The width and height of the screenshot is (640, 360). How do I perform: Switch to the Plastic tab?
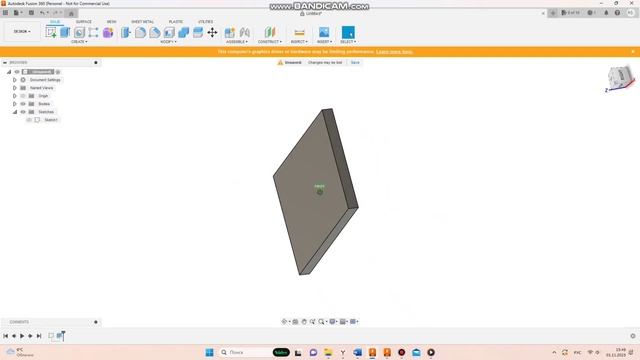click(176, 22)
